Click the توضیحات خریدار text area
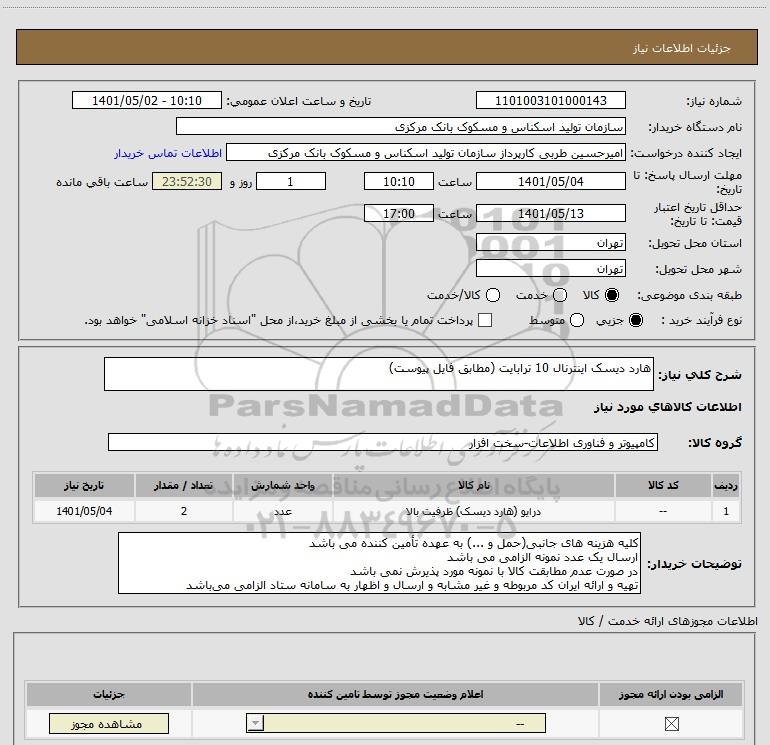 click(x=379, y=563)
